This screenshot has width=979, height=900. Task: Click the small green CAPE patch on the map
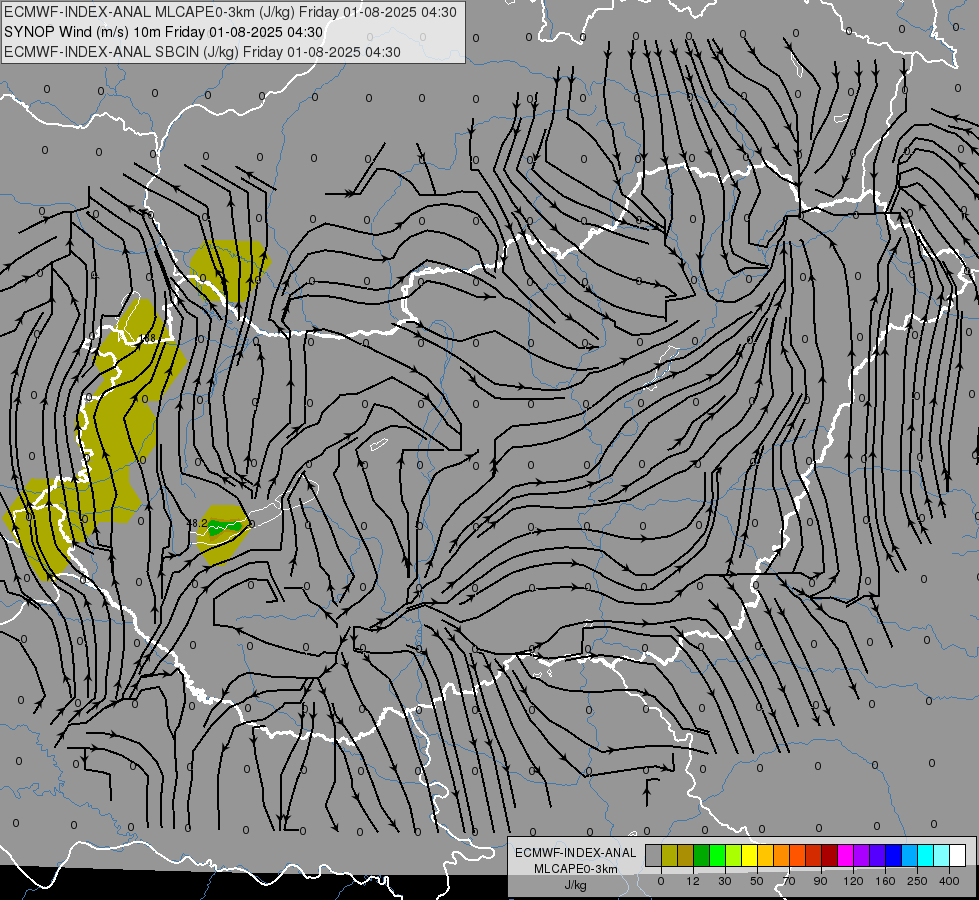pyautogui.click(x=225, y=527)
